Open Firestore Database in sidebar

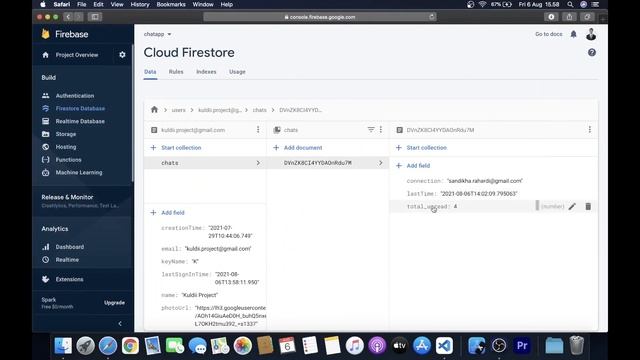point(80,109)
